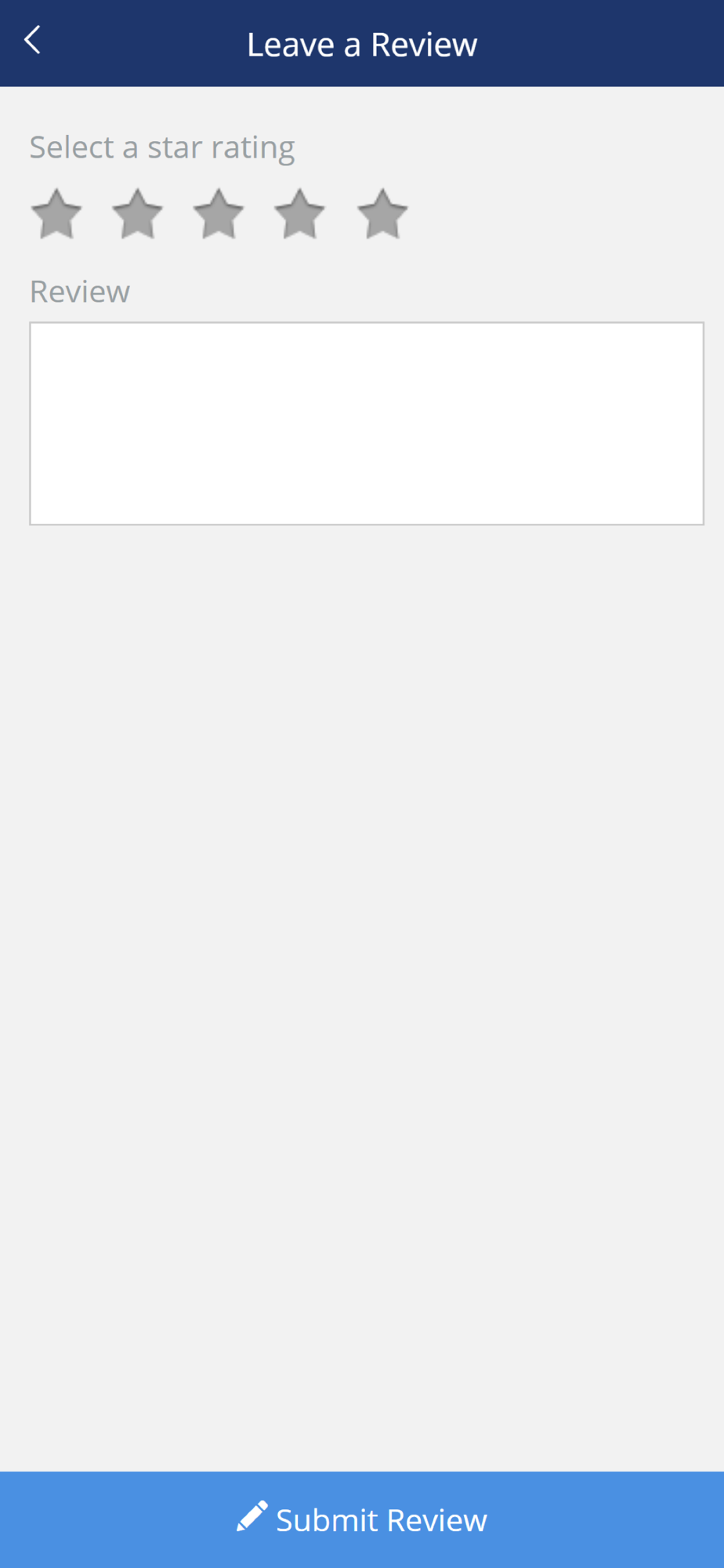The image size is (724, 1568).
Task: Rate five stars with the last star
Action: (382, 213)
